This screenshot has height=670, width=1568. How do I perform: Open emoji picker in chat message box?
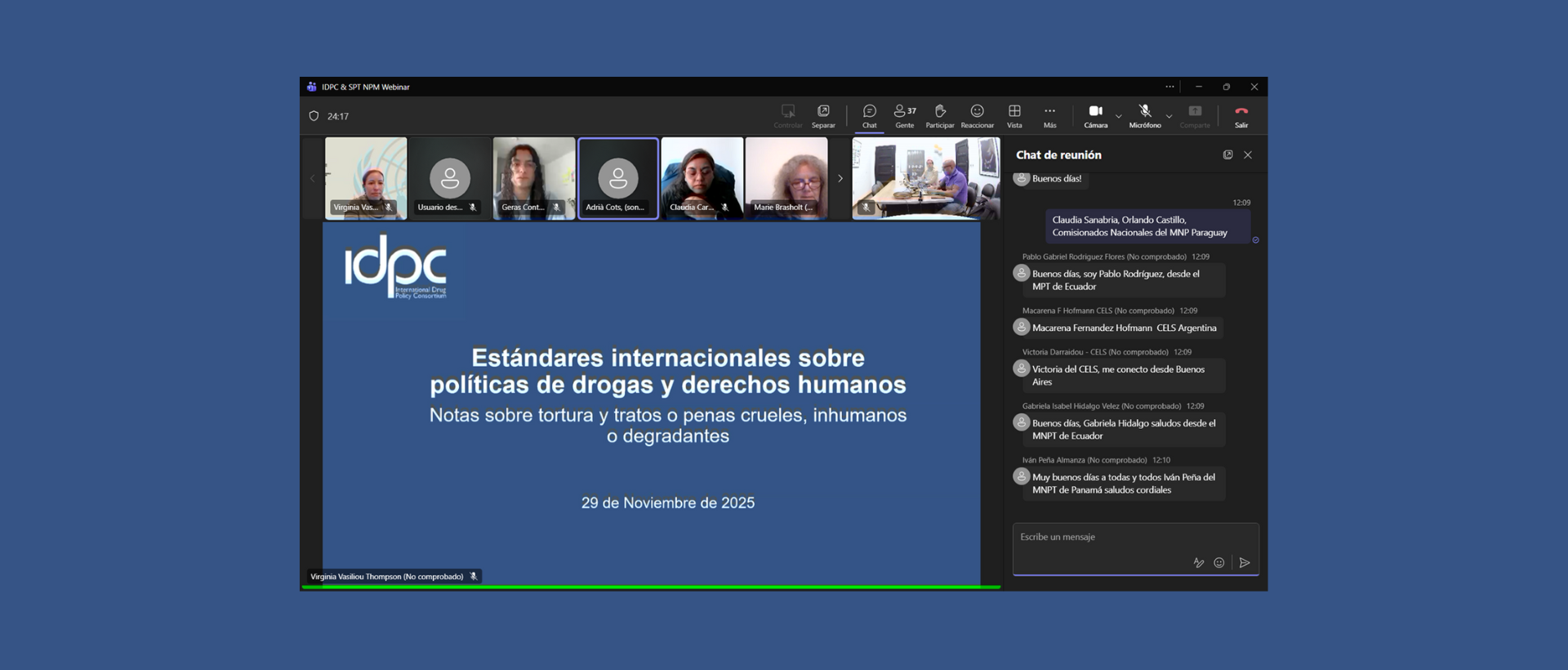(1219, 562)
